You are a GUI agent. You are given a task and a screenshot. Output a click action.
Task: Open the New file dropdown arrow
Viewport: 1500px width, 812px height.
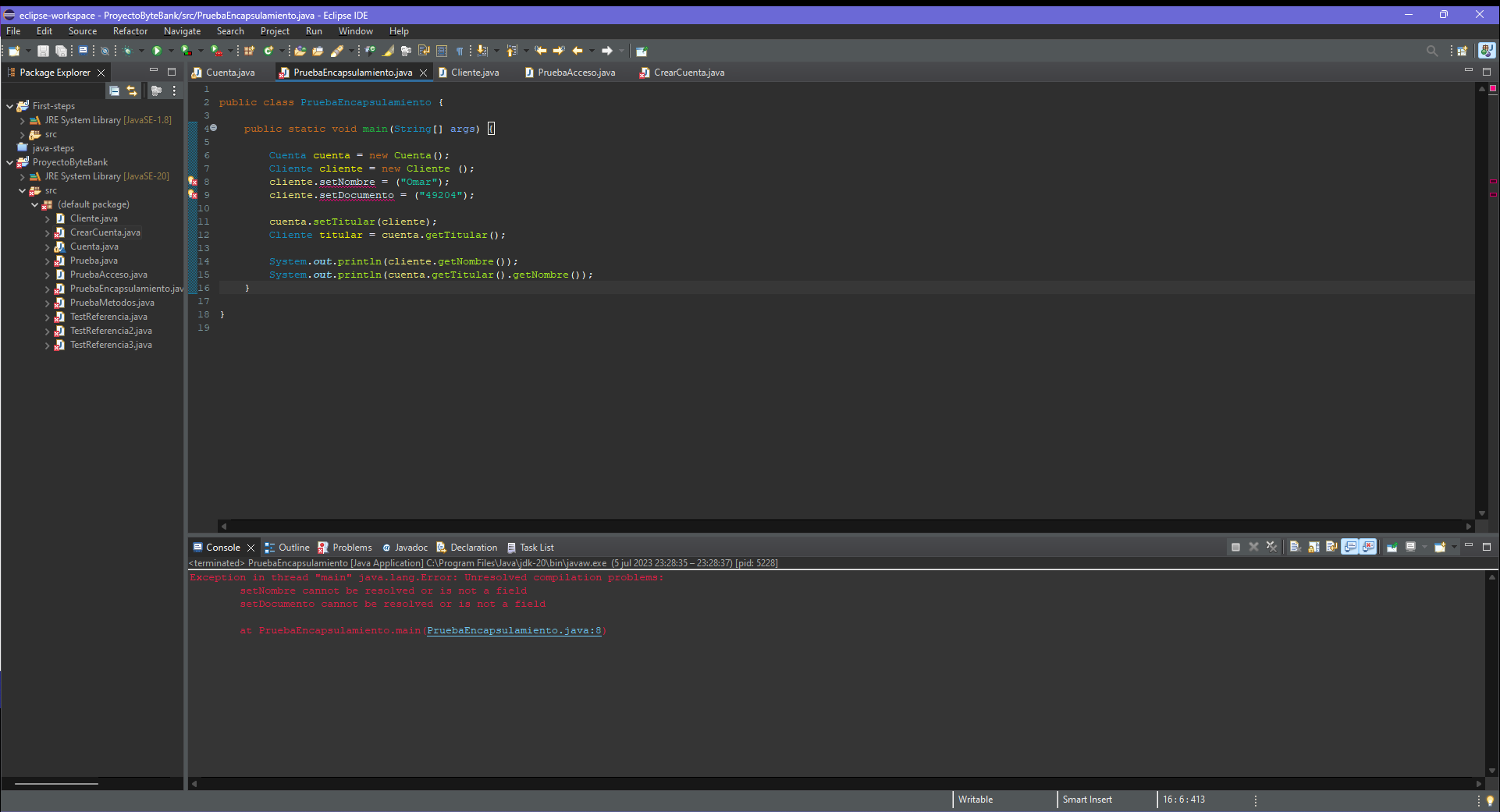(x=28, y=51)
